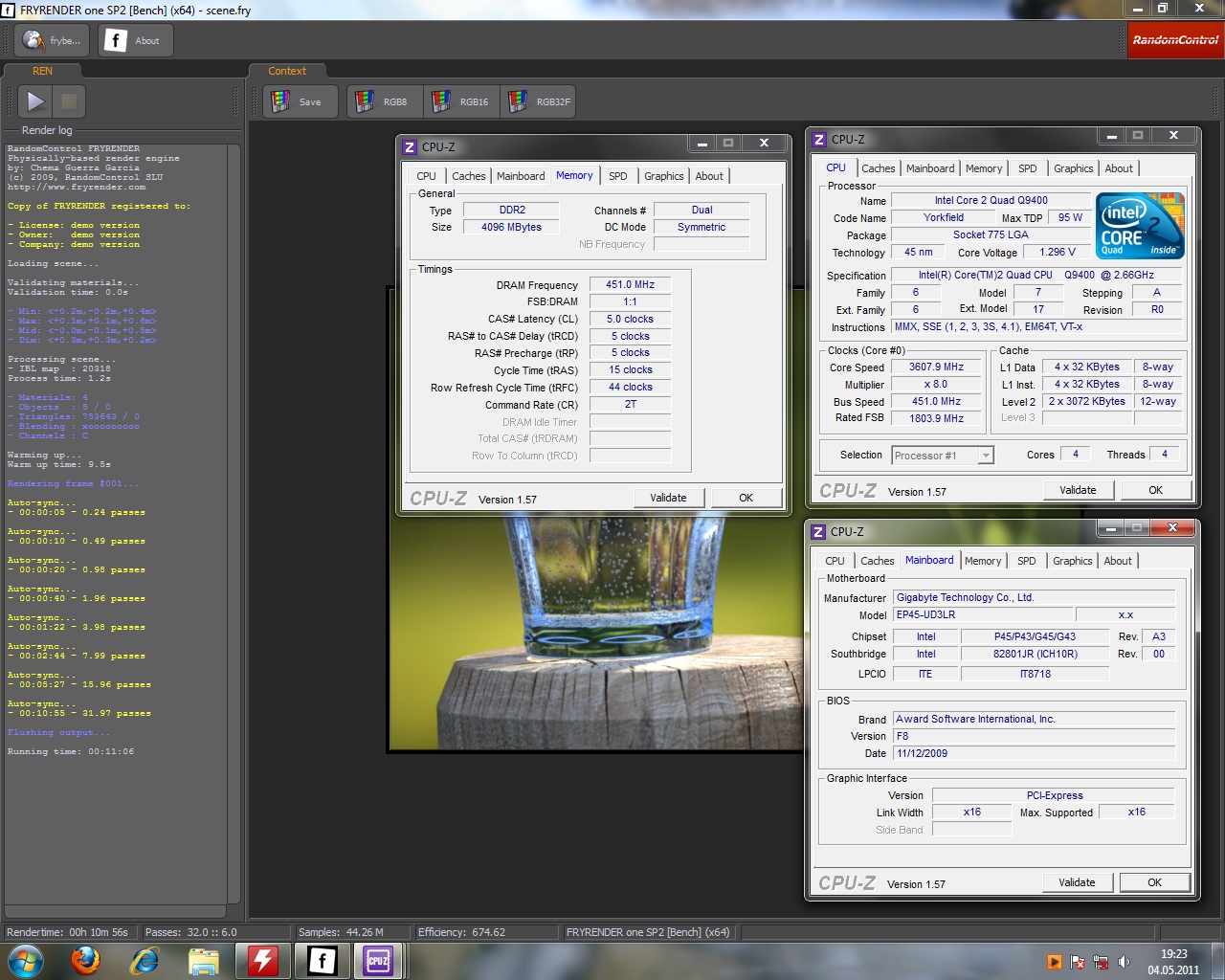The image size is (1225, 980).
Task: Click the Intel Core 2 Quad Q9400 name
Action: [991, 200]
